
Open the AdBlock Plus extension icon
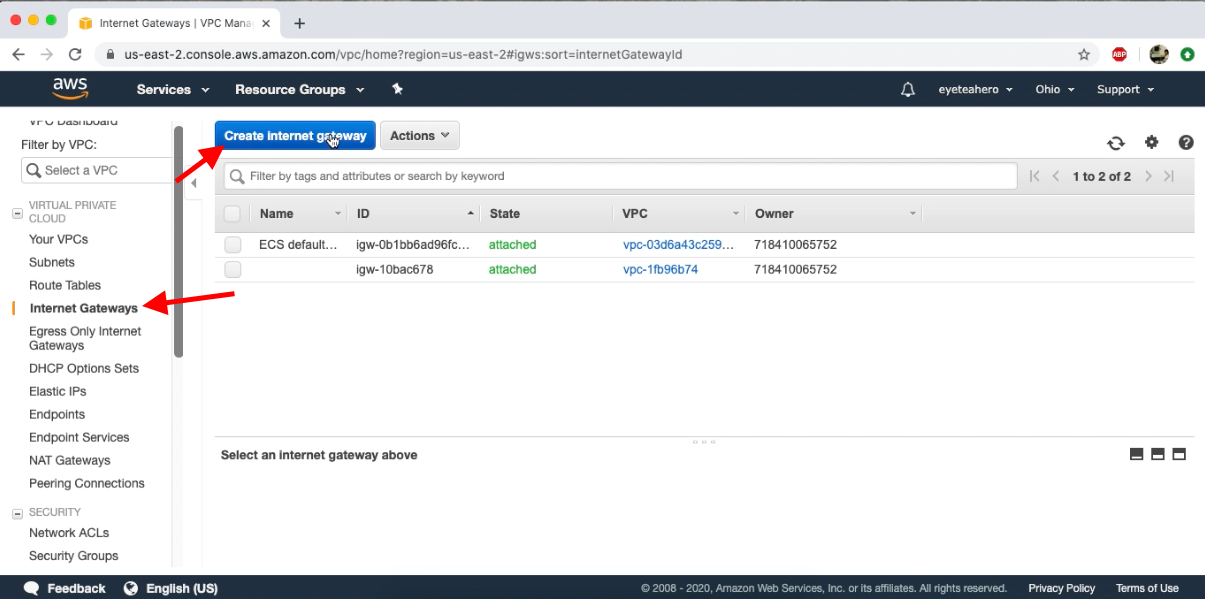(1119, 54)
